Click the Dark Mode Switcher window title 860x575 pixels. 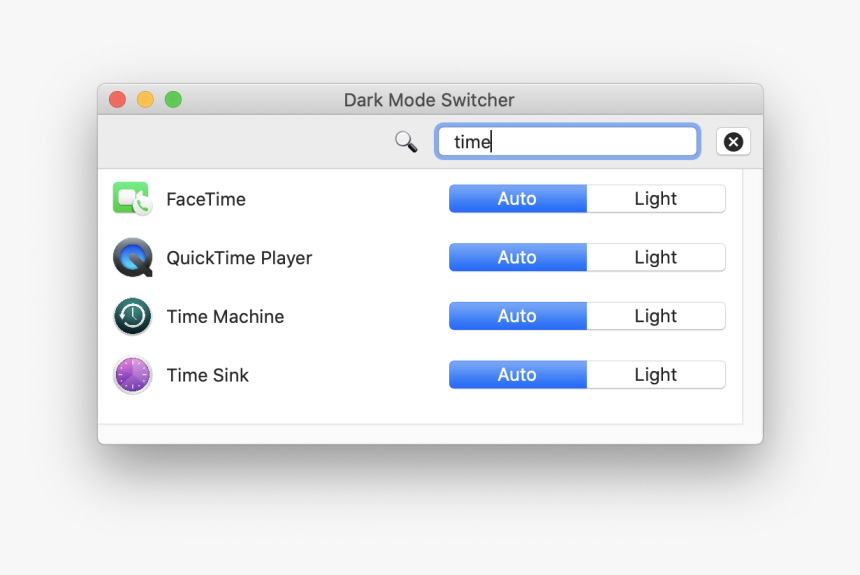click(429, 100)
